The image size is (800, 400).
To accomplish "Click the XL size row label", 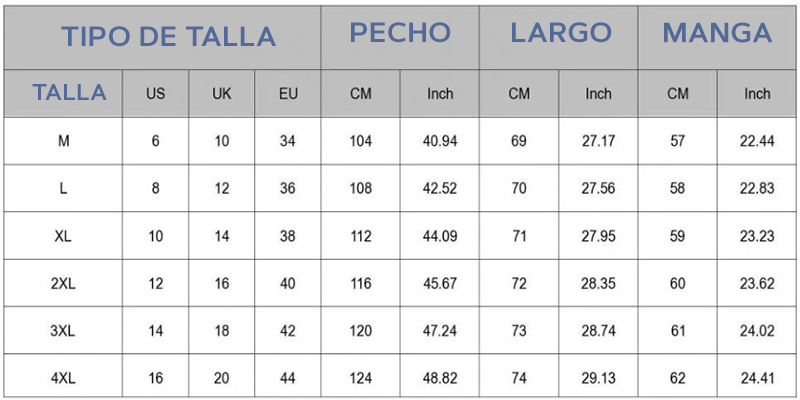I will pos(64,236).
